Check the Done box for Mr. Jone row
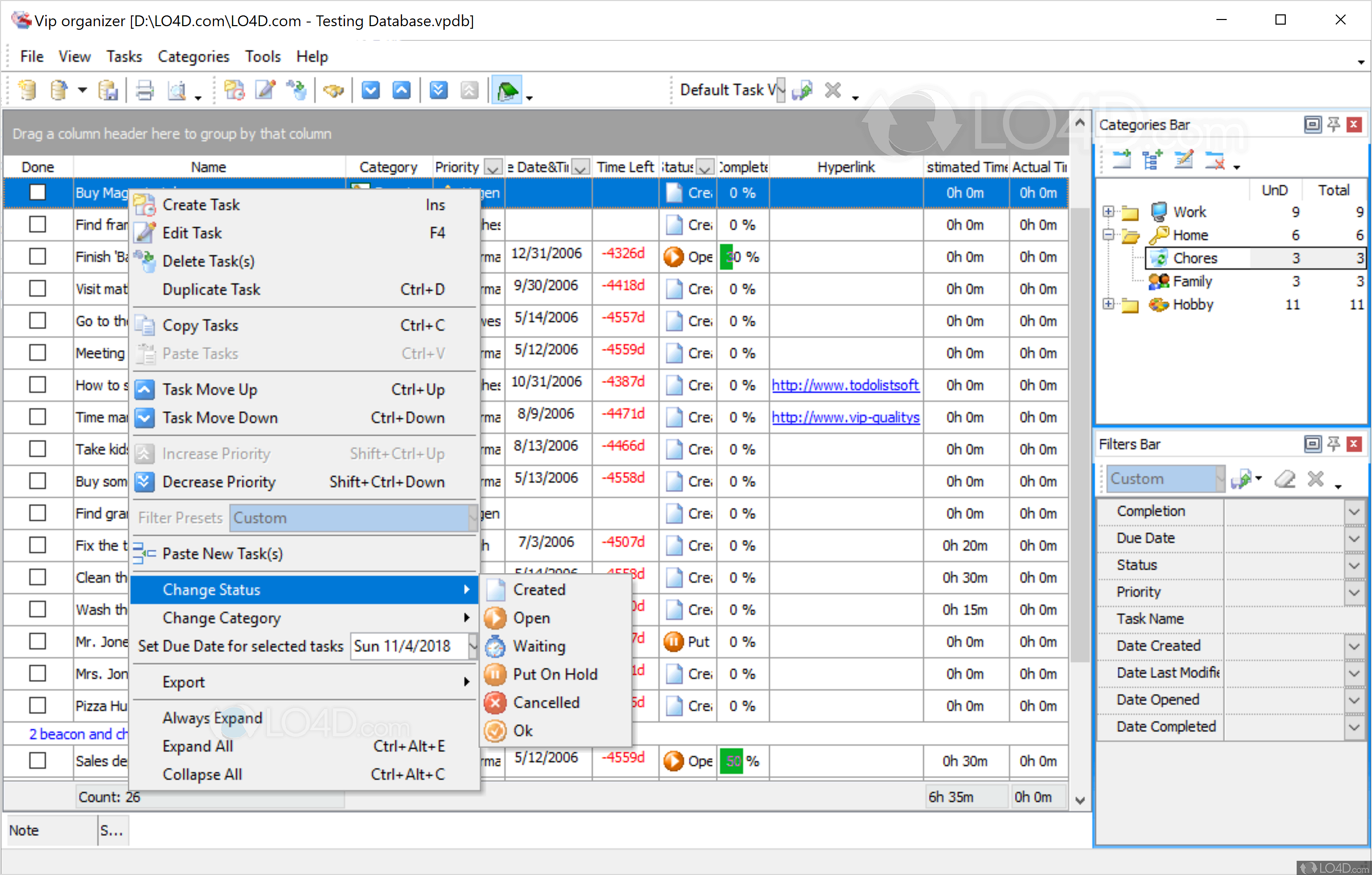1372x875 pixels. click(37, 641)
